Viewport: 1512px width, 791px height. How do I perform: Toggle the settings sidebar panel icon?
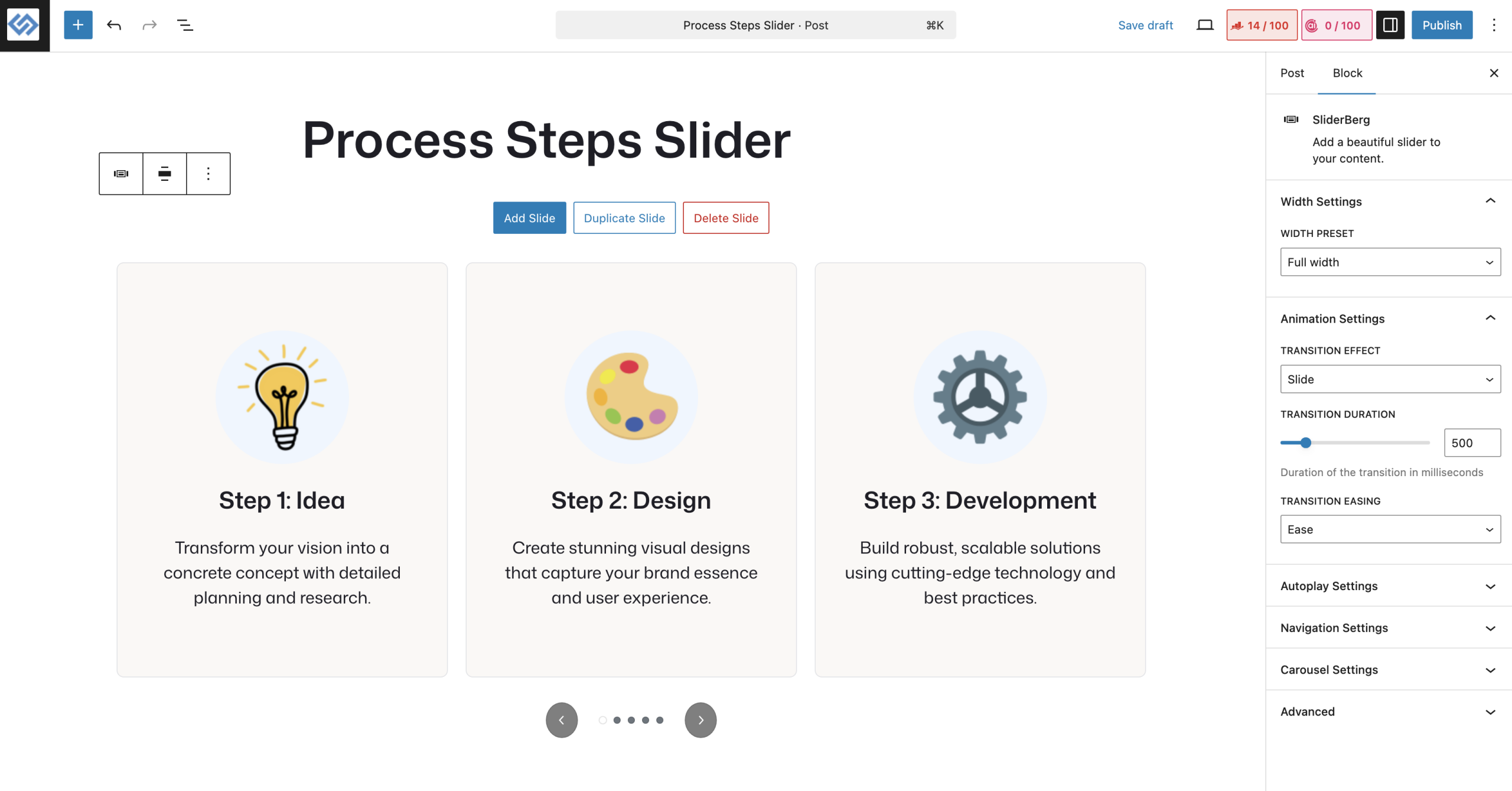coord(1390,25)
